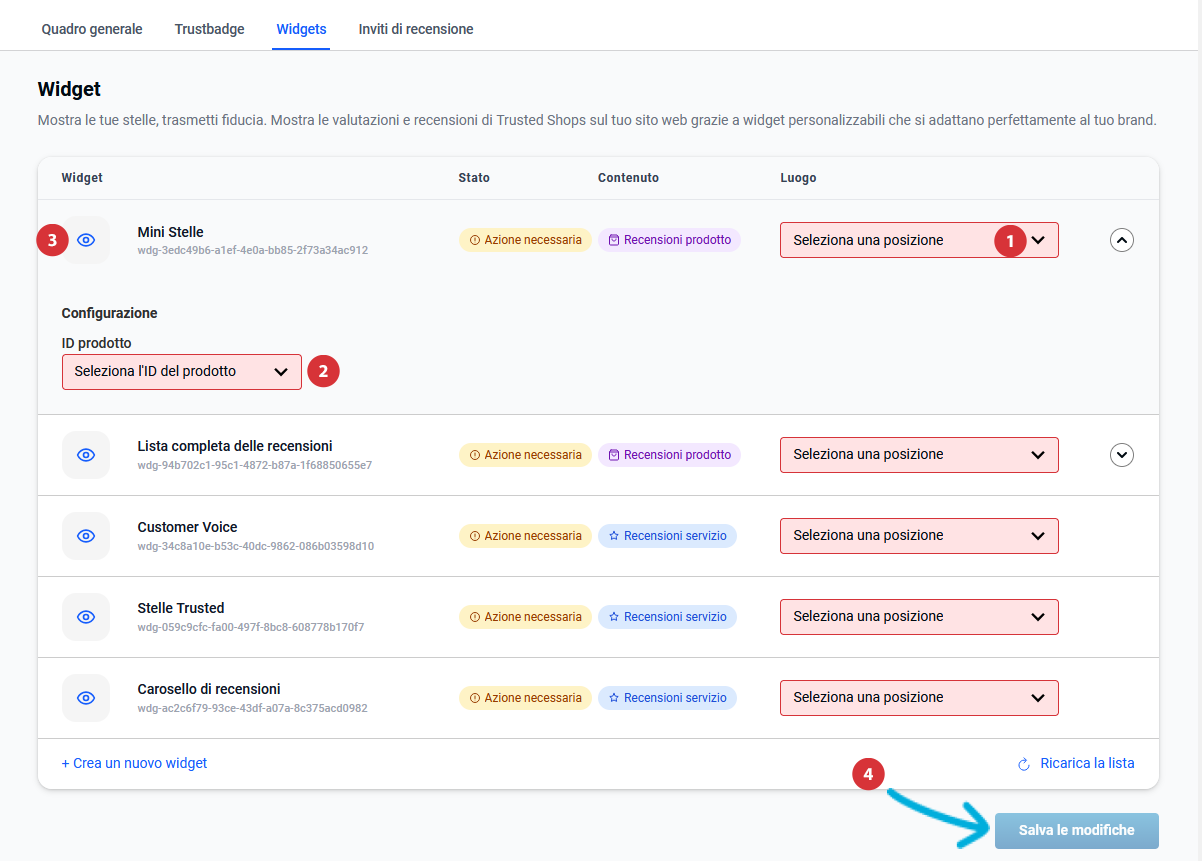Expand the Lista completa delle recensioni row
The width and height of the screenshot is (1202, 861).
point(1122,455)
